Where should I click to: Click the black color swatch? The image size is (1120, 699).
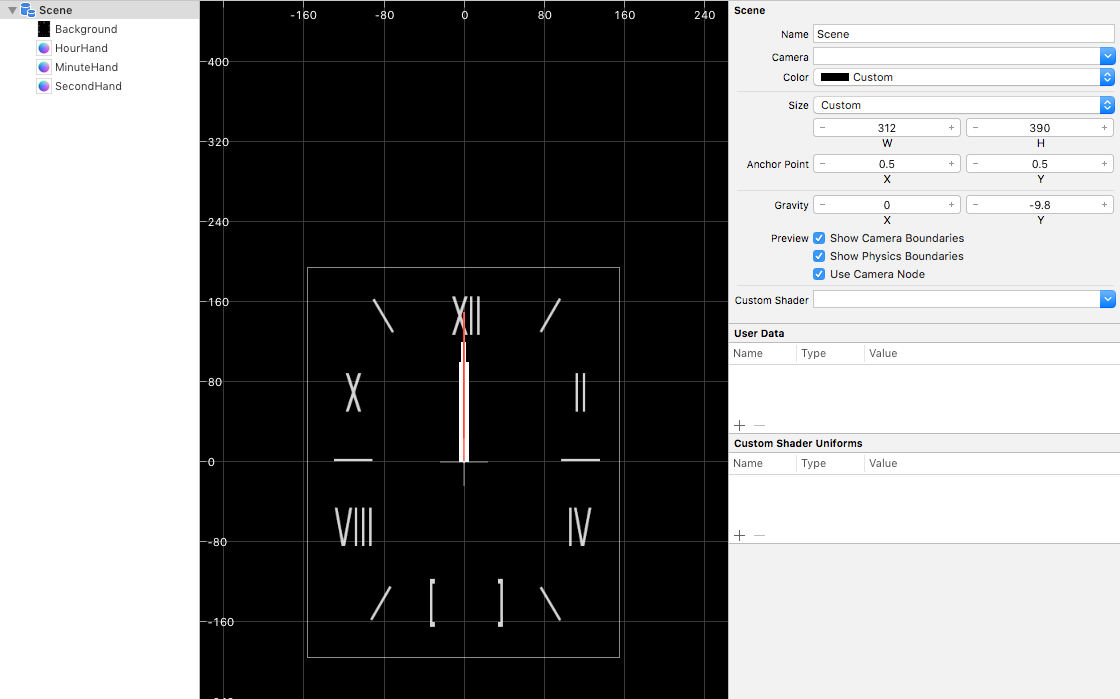pos(834,77)
